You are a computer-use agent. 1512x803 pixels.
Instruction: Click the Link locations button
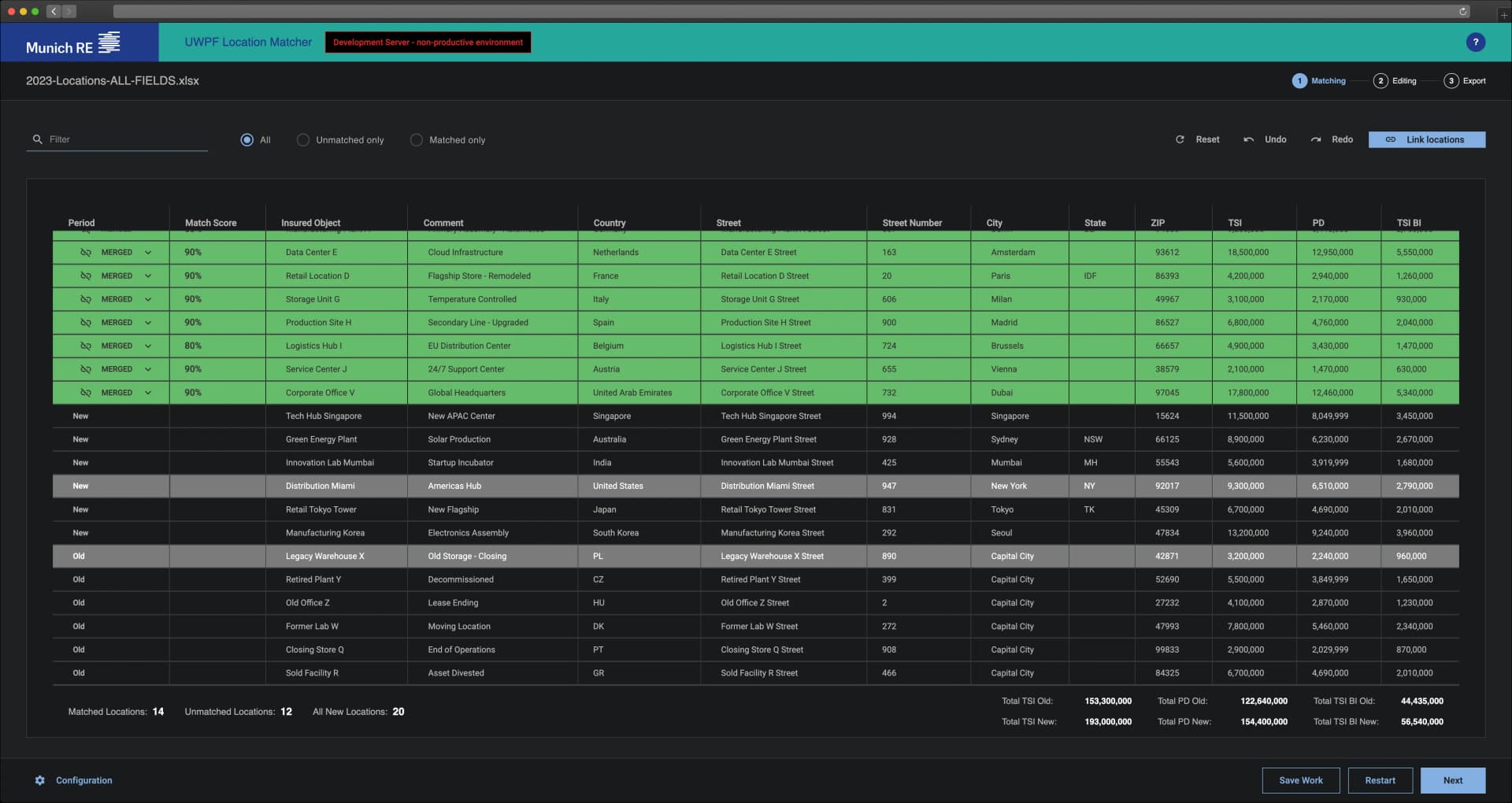tap(1426, 139)
